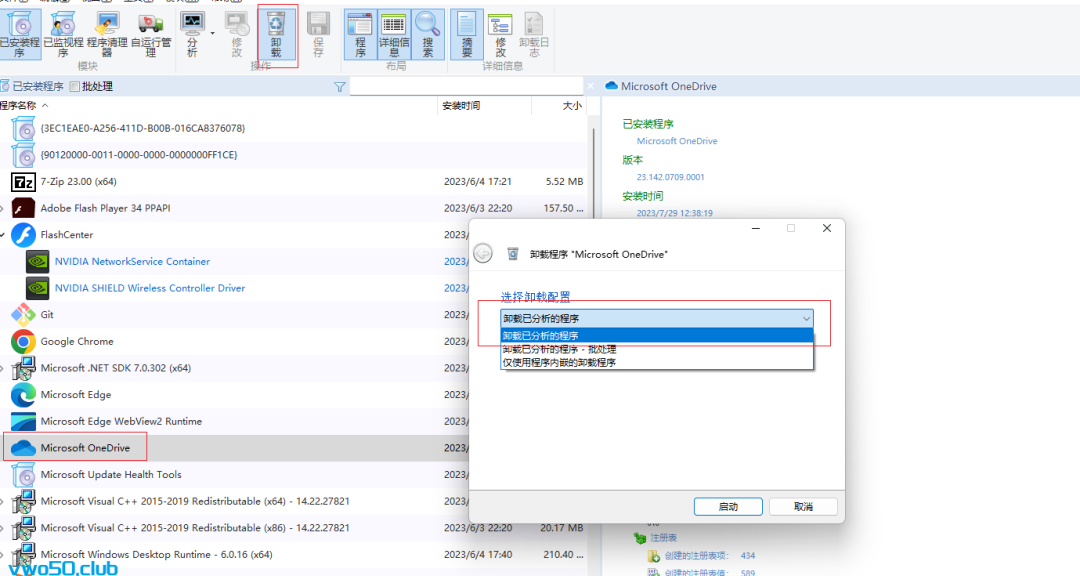
Task: Select Microsoft .NET SDK 7.0.302 (x64)
Action: coord(116,368)
